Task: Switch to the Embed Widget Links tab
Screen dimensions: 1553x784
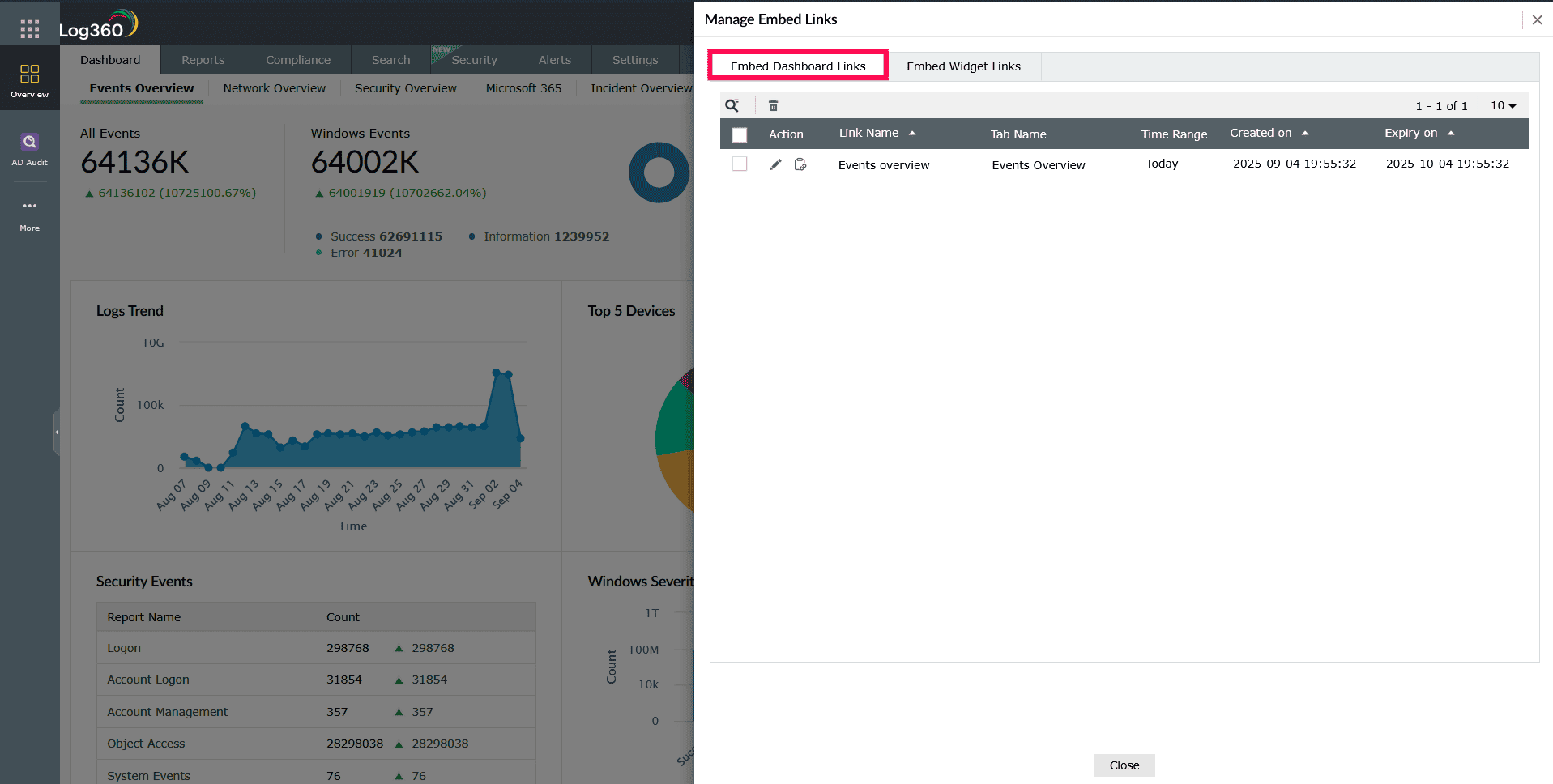Action: coord(963,66)
